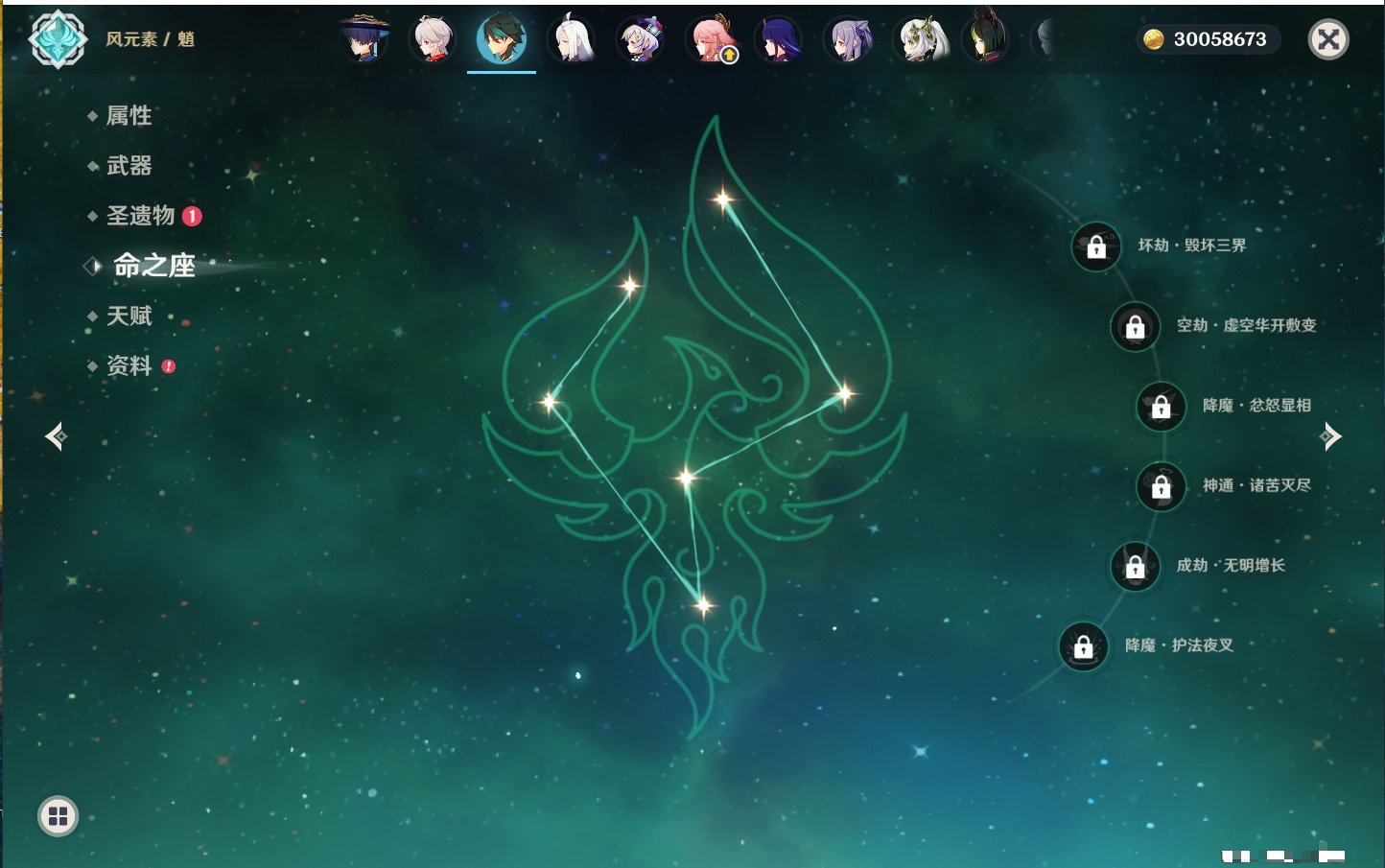1385x868 pixels.
Task: Select Yae Miko's pink-haired avatar
Action: point(711,39)
